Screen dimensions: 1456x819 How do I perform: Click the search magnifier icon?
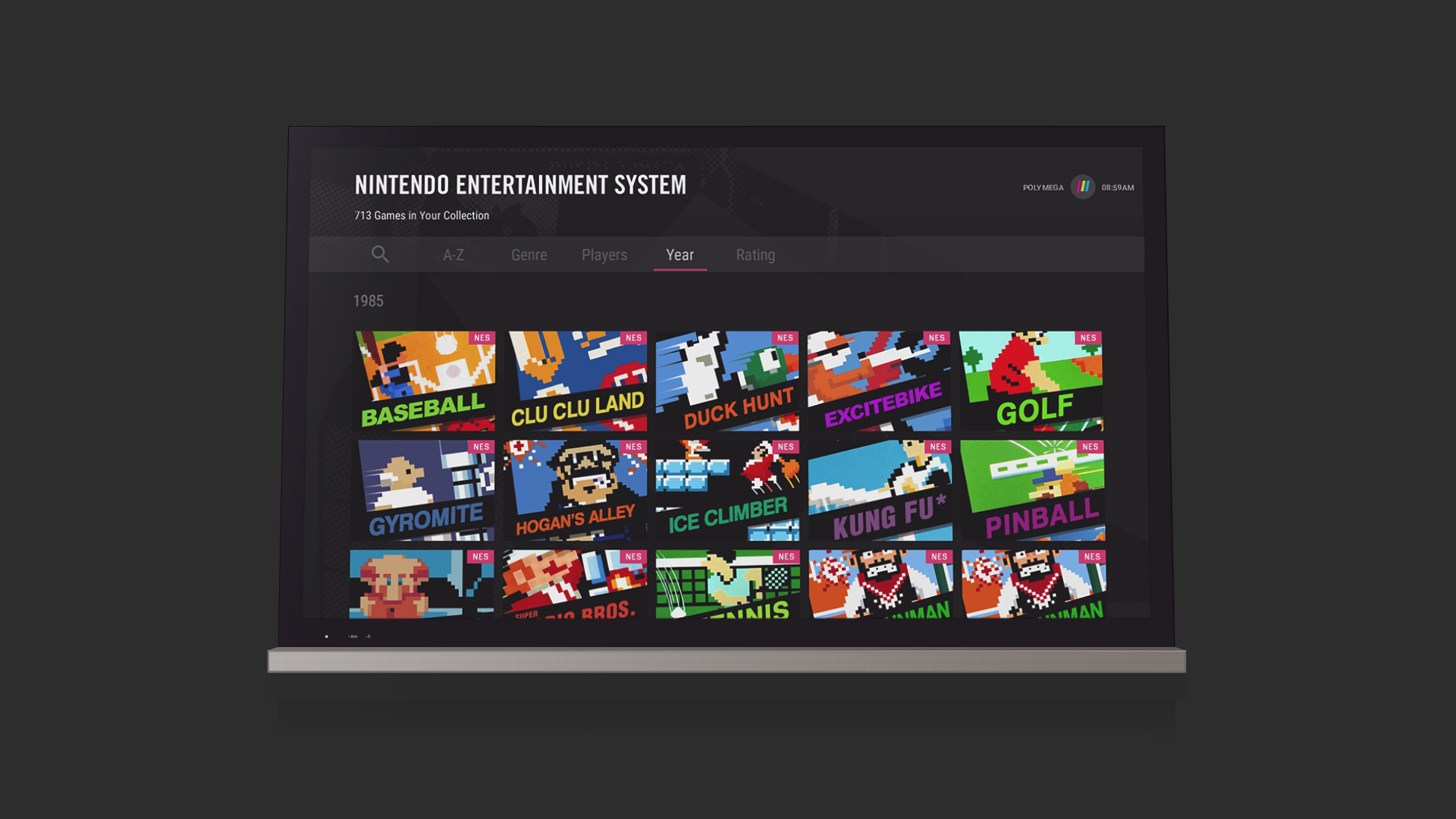click(380, 255)
